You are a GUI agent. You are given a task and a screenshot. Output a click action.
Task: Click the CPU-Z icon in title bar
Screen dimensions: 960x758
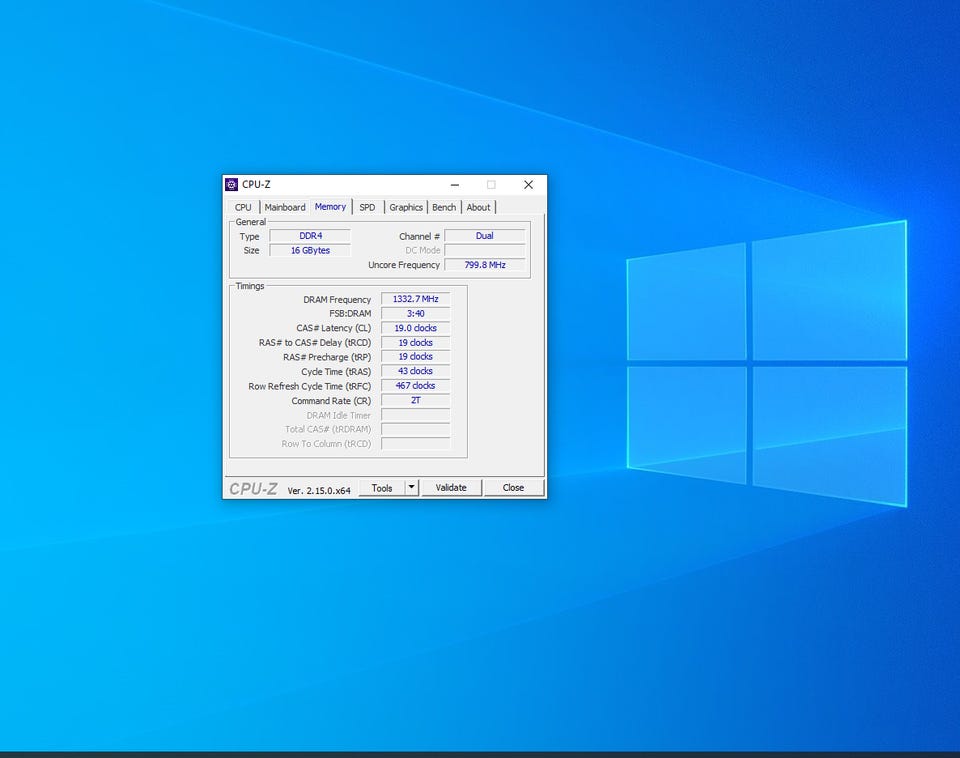[232, 185]
